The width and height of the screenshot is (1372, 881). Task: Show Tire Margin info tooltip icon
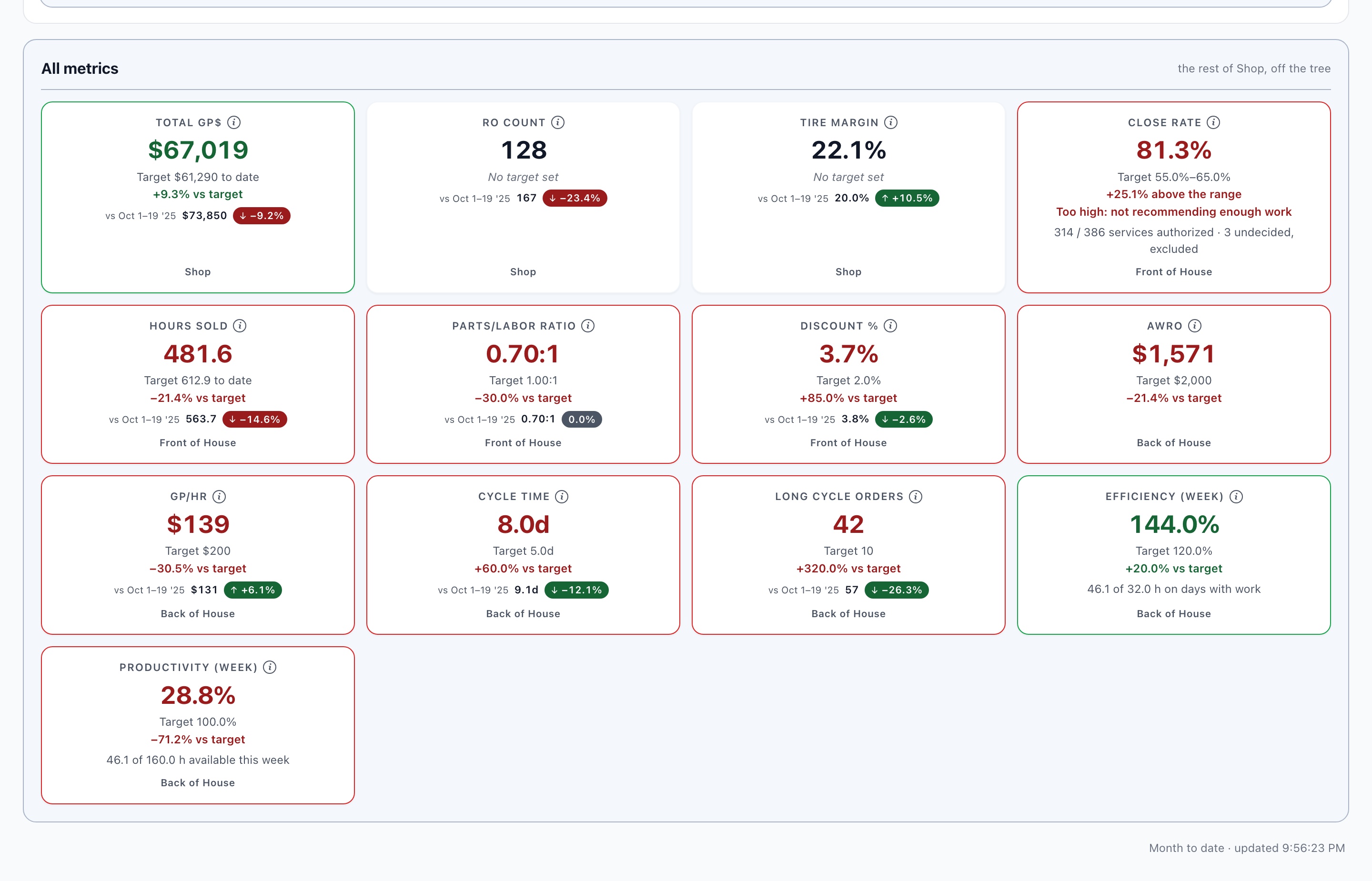[891, 122]
